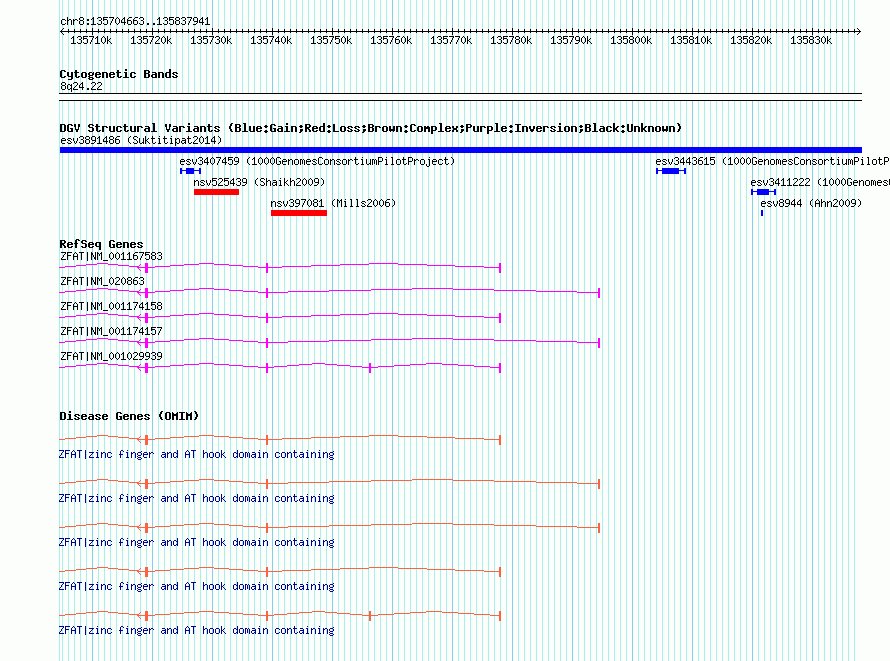Click the DGV Structural Variants track title
Screen dimensions: 890x661
click(x=370, y=128)
